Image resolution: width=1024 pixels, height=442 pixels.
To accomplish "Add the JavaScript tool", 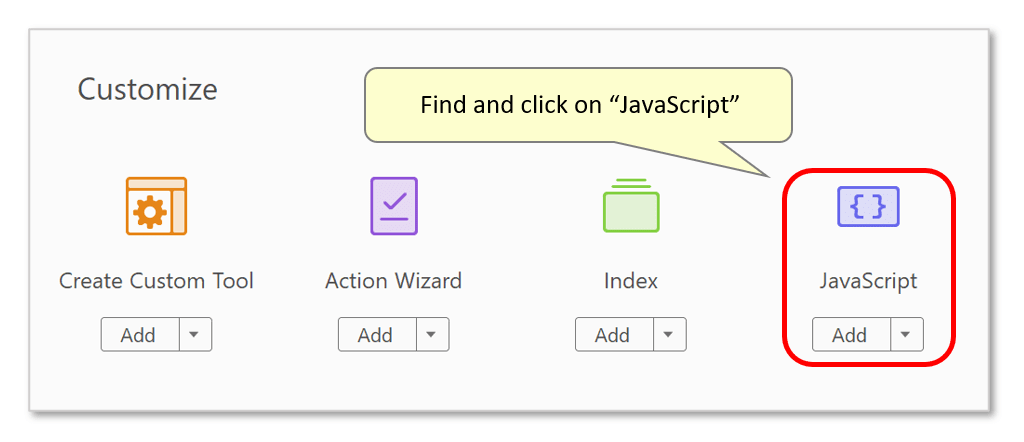I will pyautogui.click(x=850, y=335).
